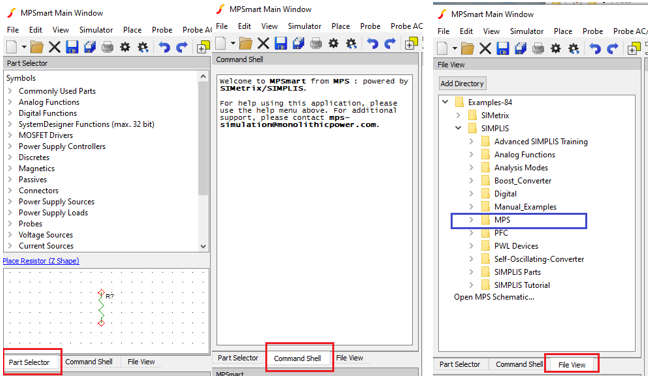Click the Open folder icon in the middle window
The height and width of the screenshot is (382, 650).
coord(245,43)
